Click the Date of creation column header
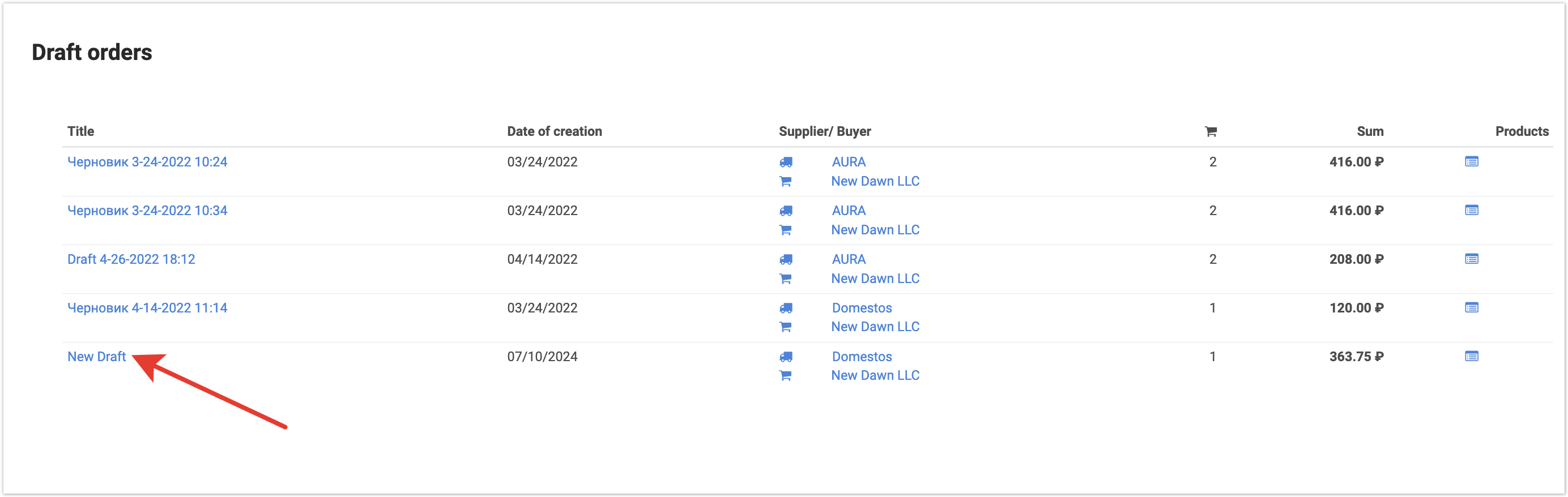This screenshot has height=497, width=1568. (554, 131)
